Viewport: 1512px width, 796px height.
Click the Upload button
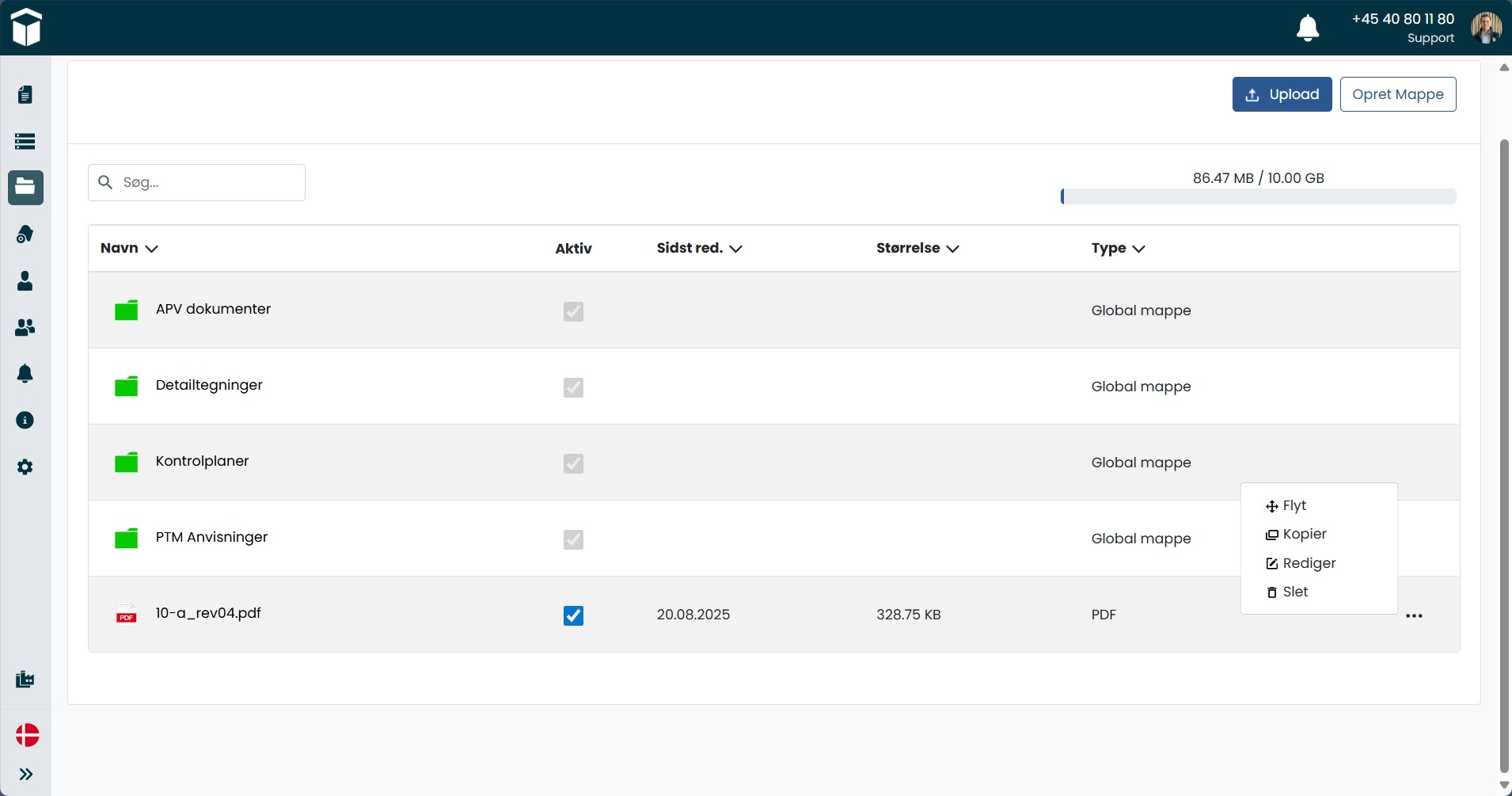pyautogui.click(x=1282, y=94)
